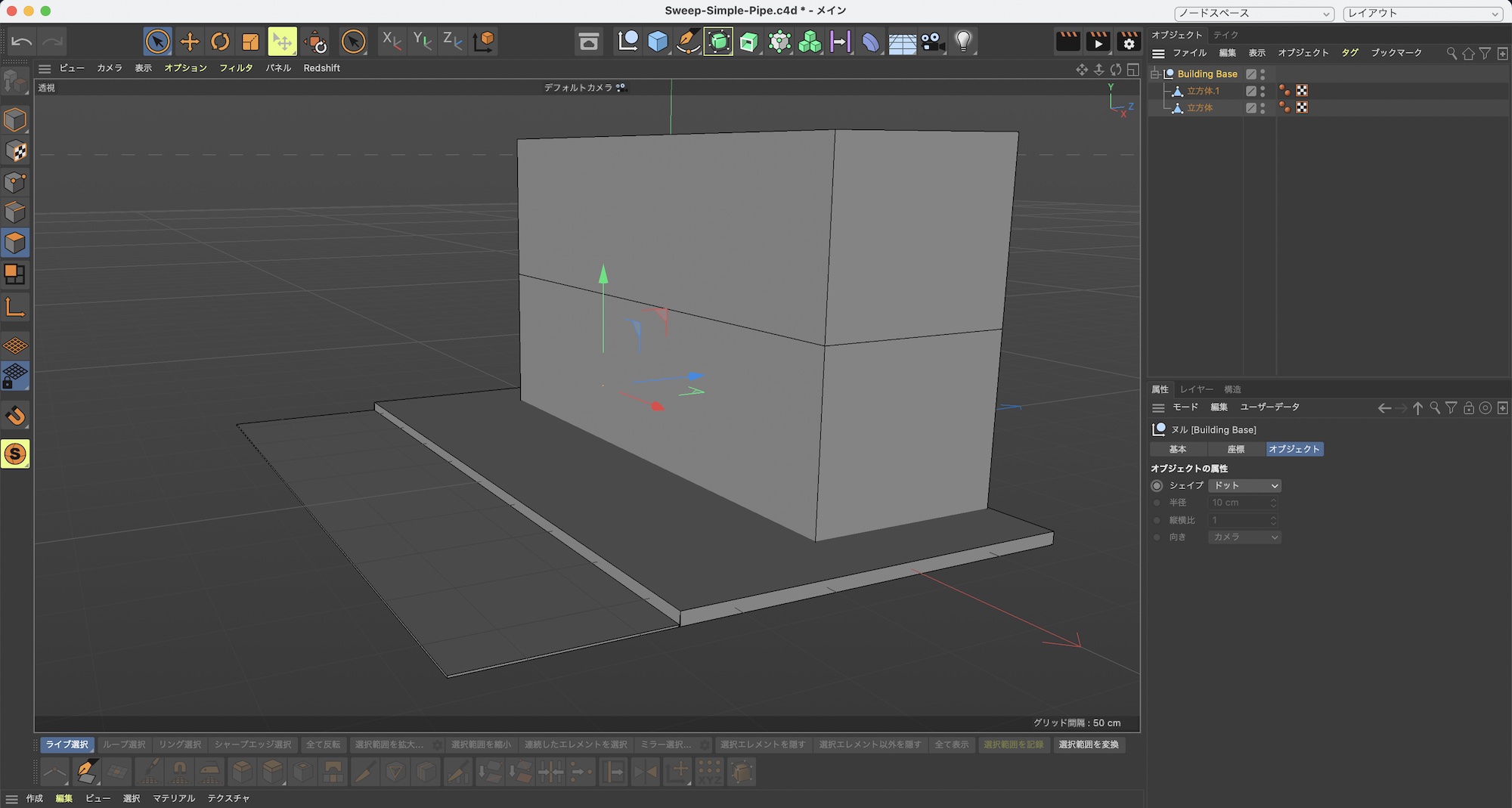
Task: Click the Camera object icon
Action: [933, 42]
